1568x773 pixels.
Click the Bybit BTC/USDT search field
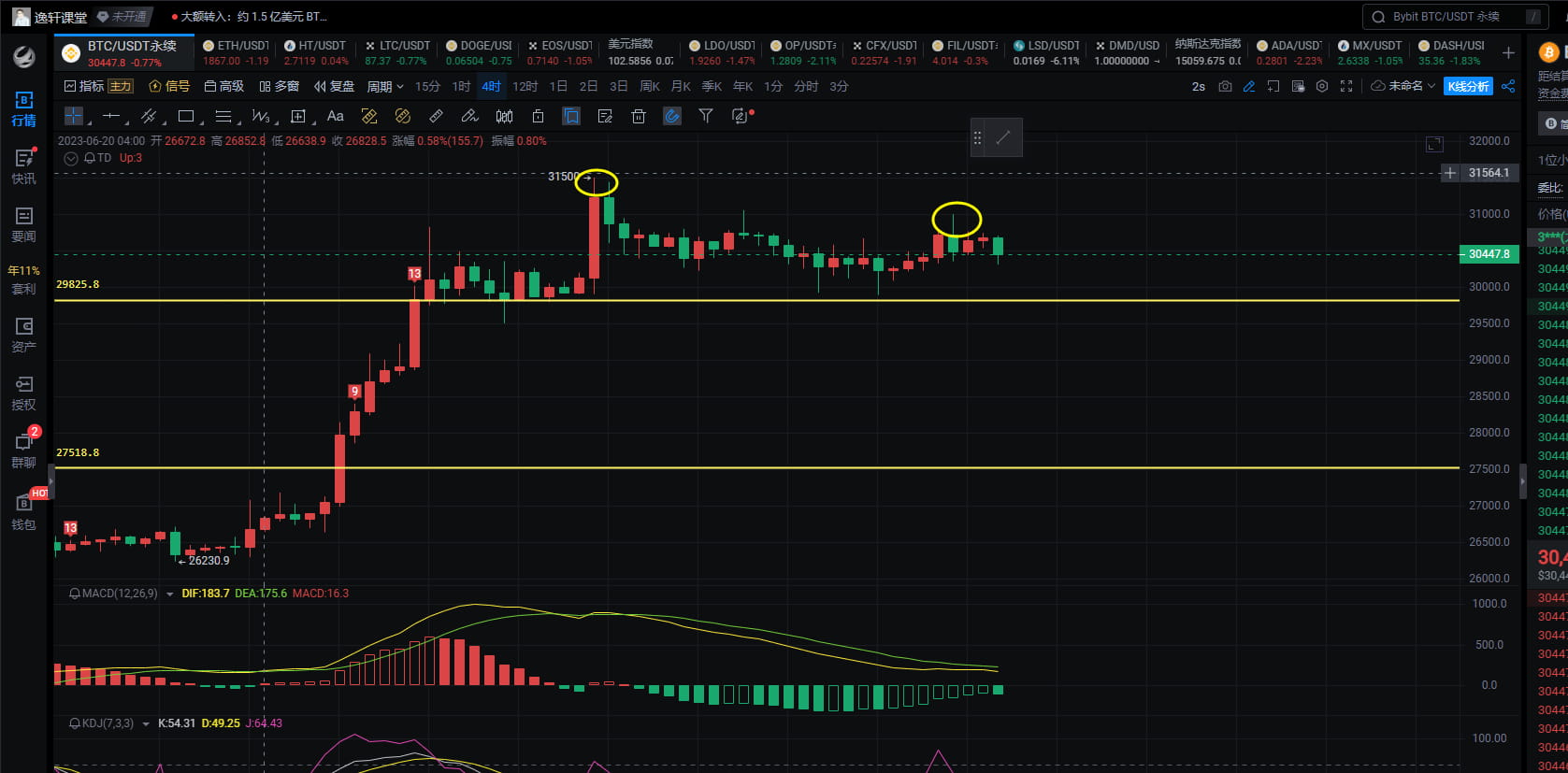point(1454,17)
